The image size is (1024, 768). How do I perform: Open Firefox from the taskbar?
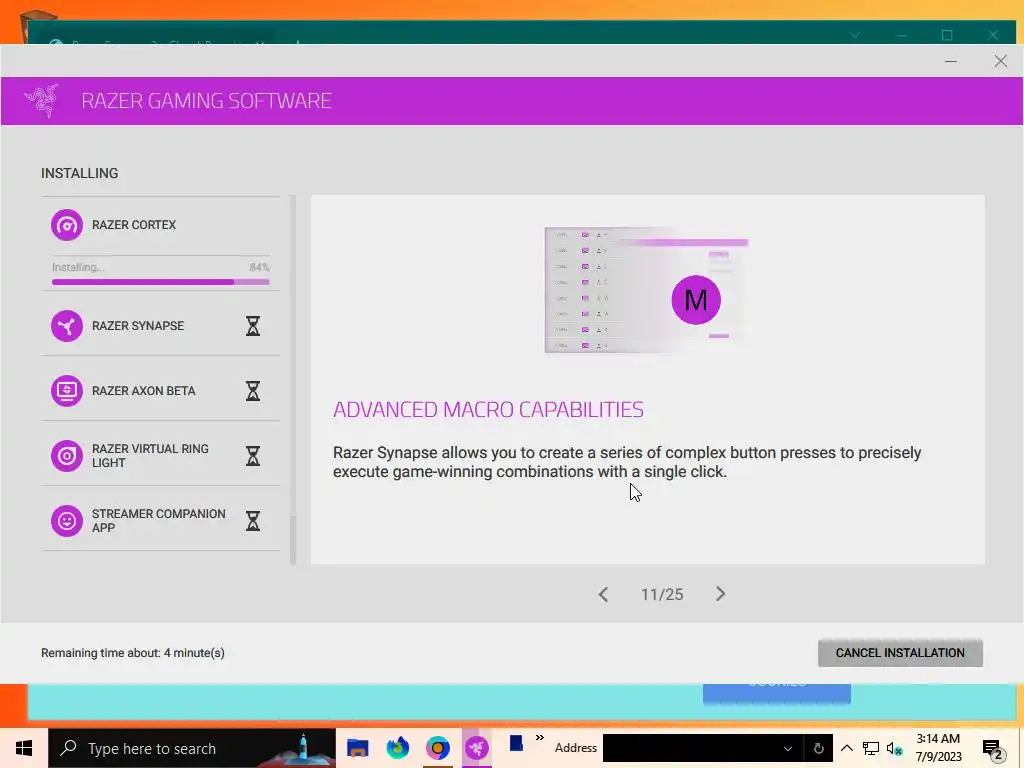[397, 748]
